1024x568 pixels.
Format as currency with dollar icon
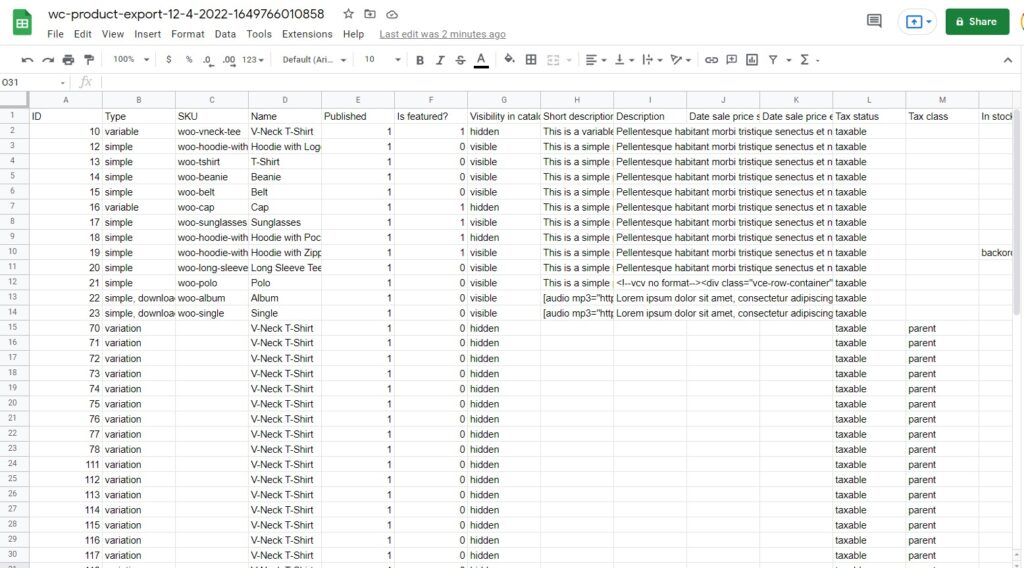[168, 59]
